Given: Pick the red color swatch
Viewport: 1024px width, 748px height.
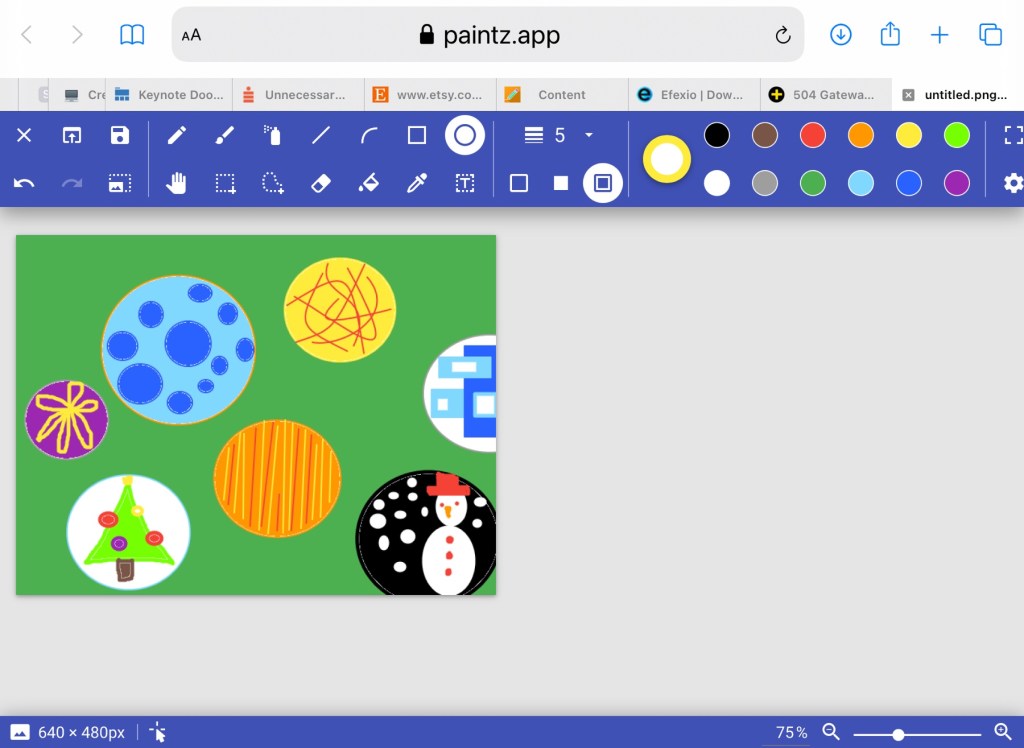Looking at the screenshot, I should pos(813,135).
